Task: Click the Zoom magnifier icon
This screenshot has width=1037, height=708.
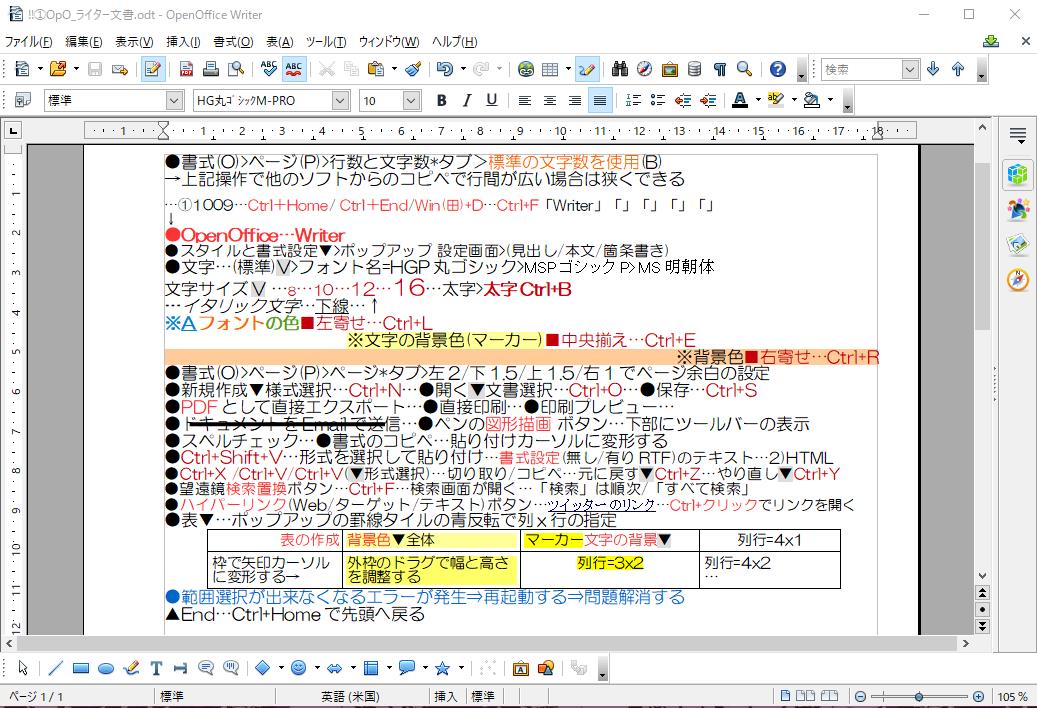Action: [x=745, y=69]
